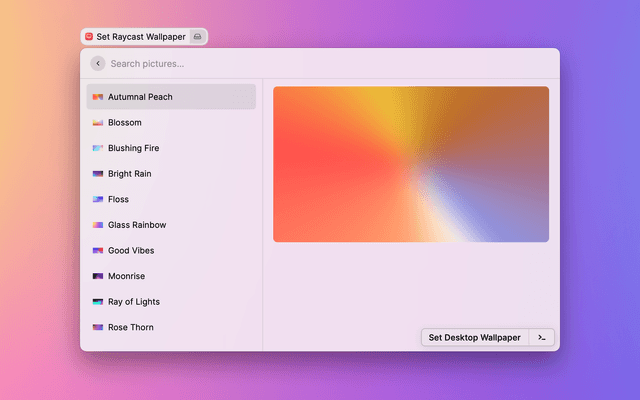Screen dimensions: 640x400
Task: Click the large Autumnal Peach preview image
Action: click(411, 164)
